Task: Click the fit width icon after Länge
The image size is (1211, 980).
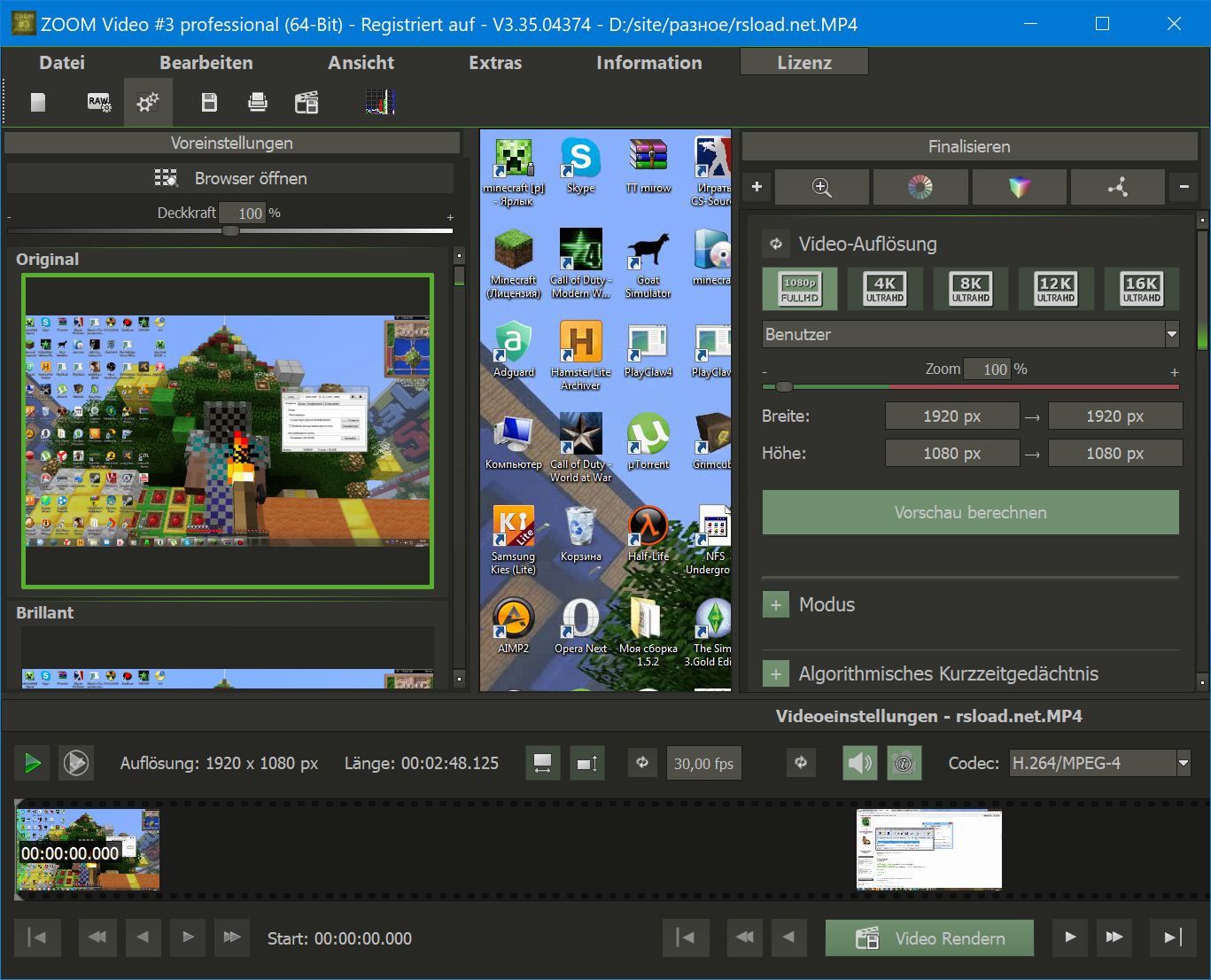Action: (x=543, y=763)
